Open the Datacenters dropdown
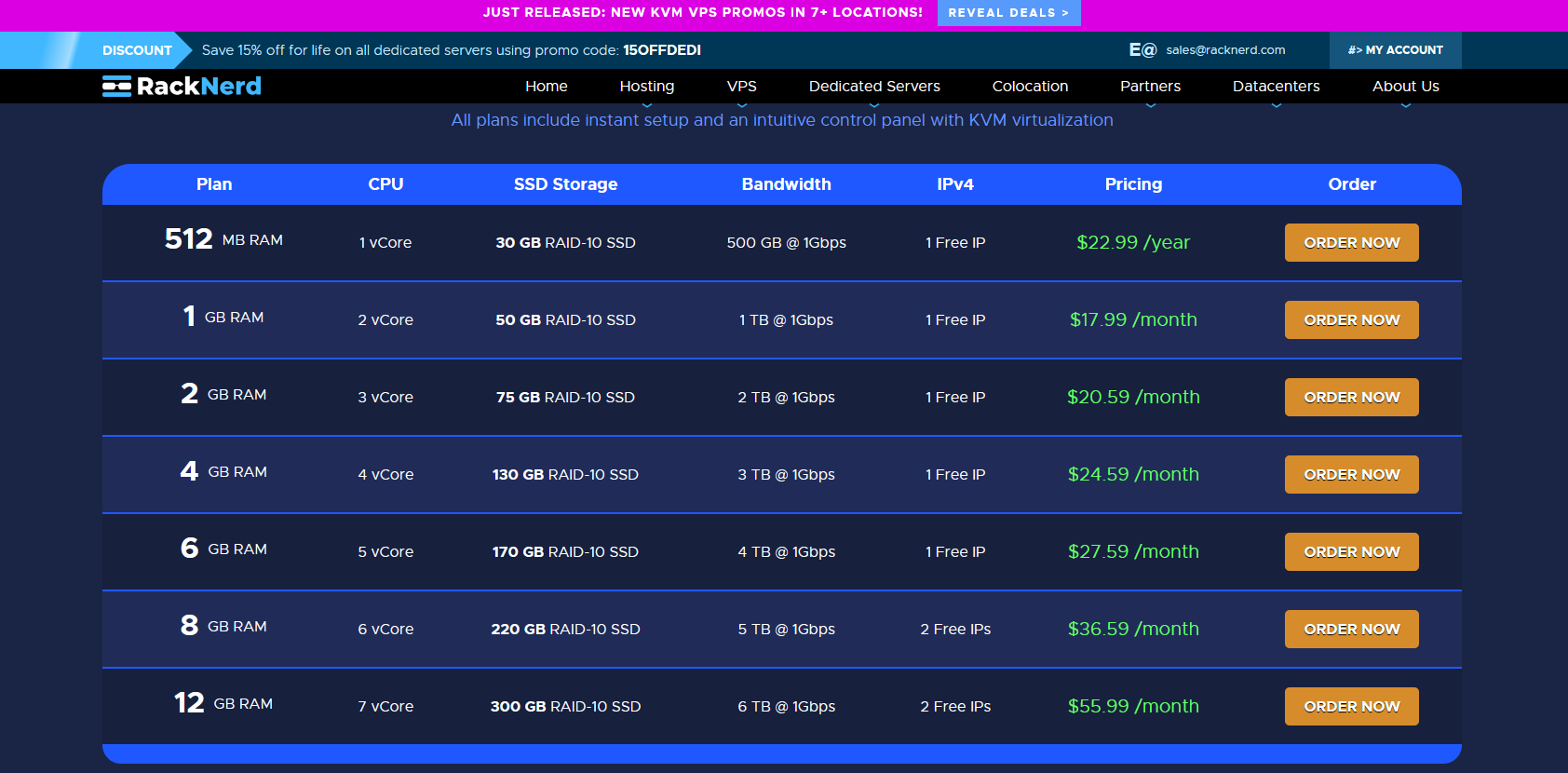1568x773 pixels. tap(1277, 87)
